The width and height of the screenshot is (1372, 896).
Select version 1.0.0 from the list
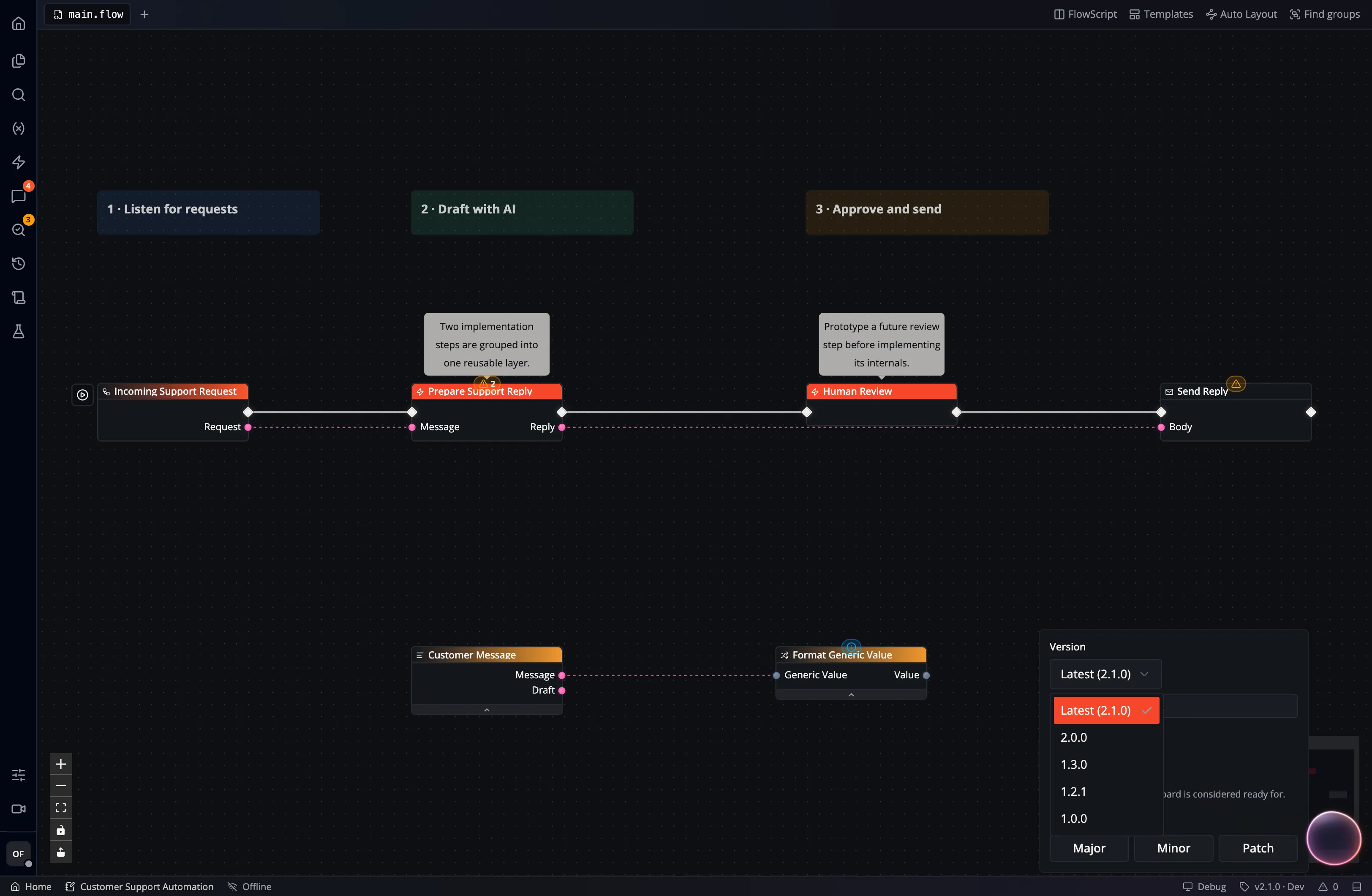point(1106,819)
